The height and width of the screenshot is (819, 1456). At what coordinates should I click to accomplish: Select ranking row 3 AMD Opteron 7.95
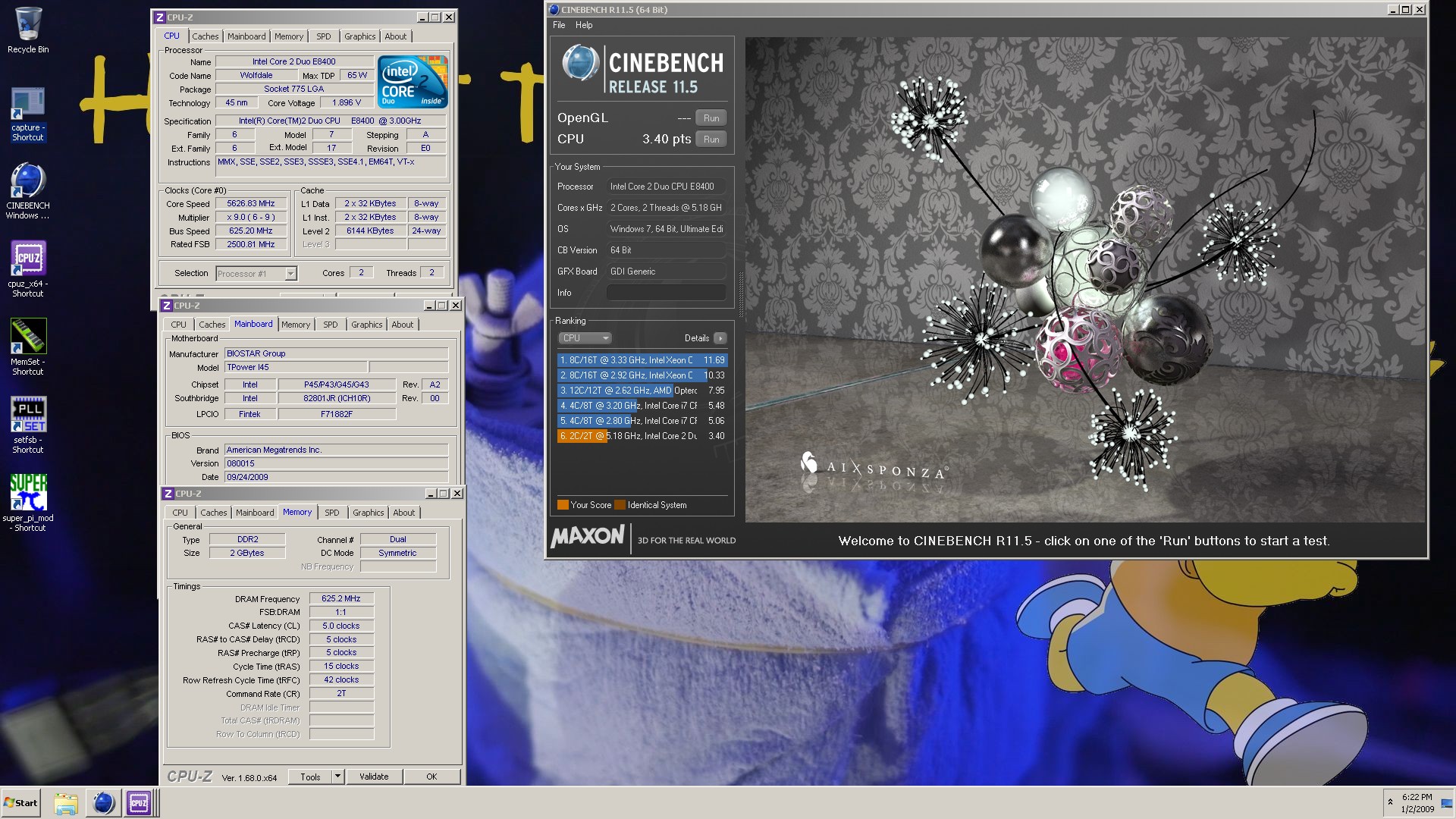point(642,391)
